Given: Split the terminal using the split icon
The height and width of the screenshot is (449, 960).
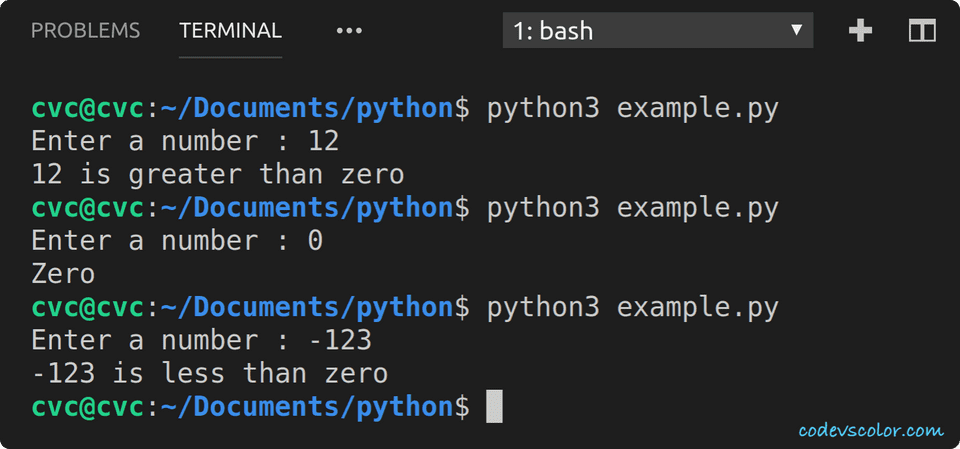Looking at the screenshot, I should 921,31.
